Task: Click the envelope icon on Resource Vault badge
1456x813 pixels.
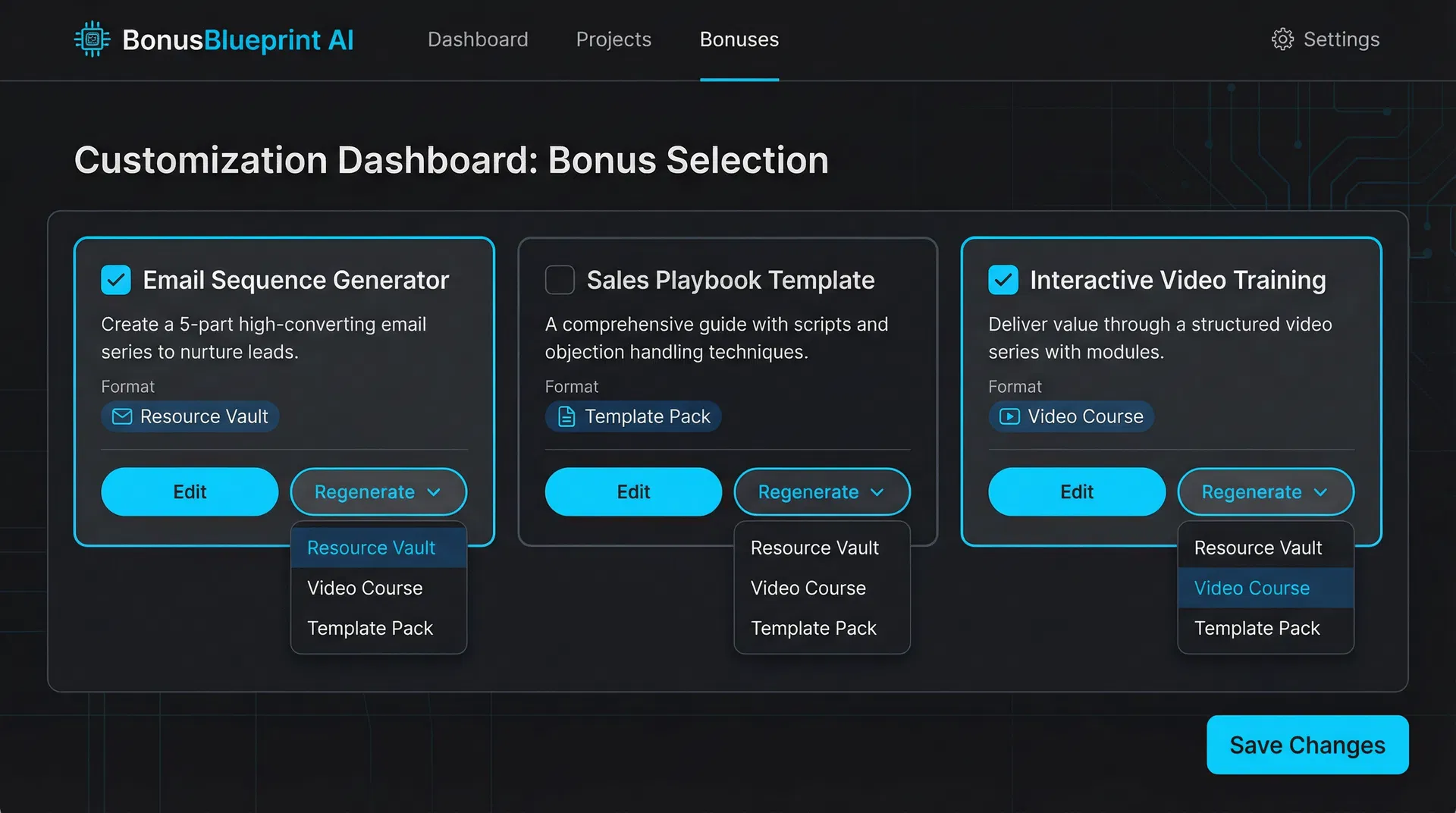Action: (x=121, y=416)
